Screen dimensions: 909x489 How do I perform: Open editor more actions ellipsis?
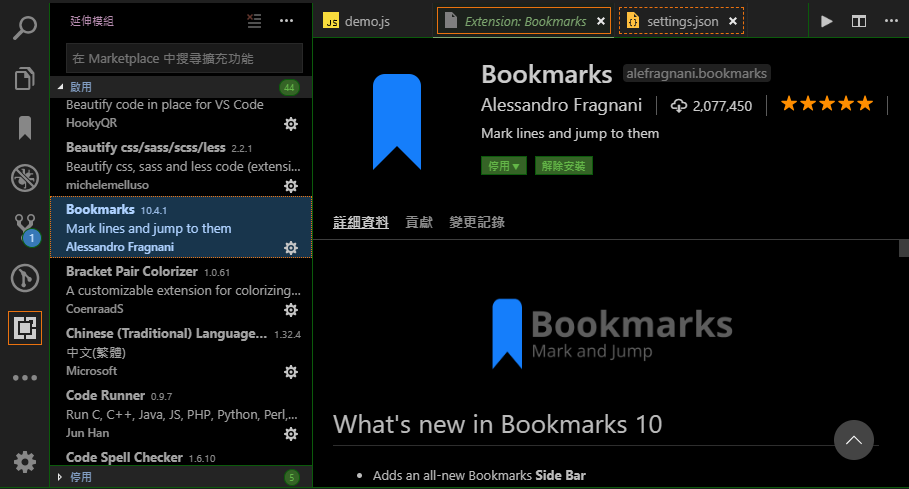892,21
